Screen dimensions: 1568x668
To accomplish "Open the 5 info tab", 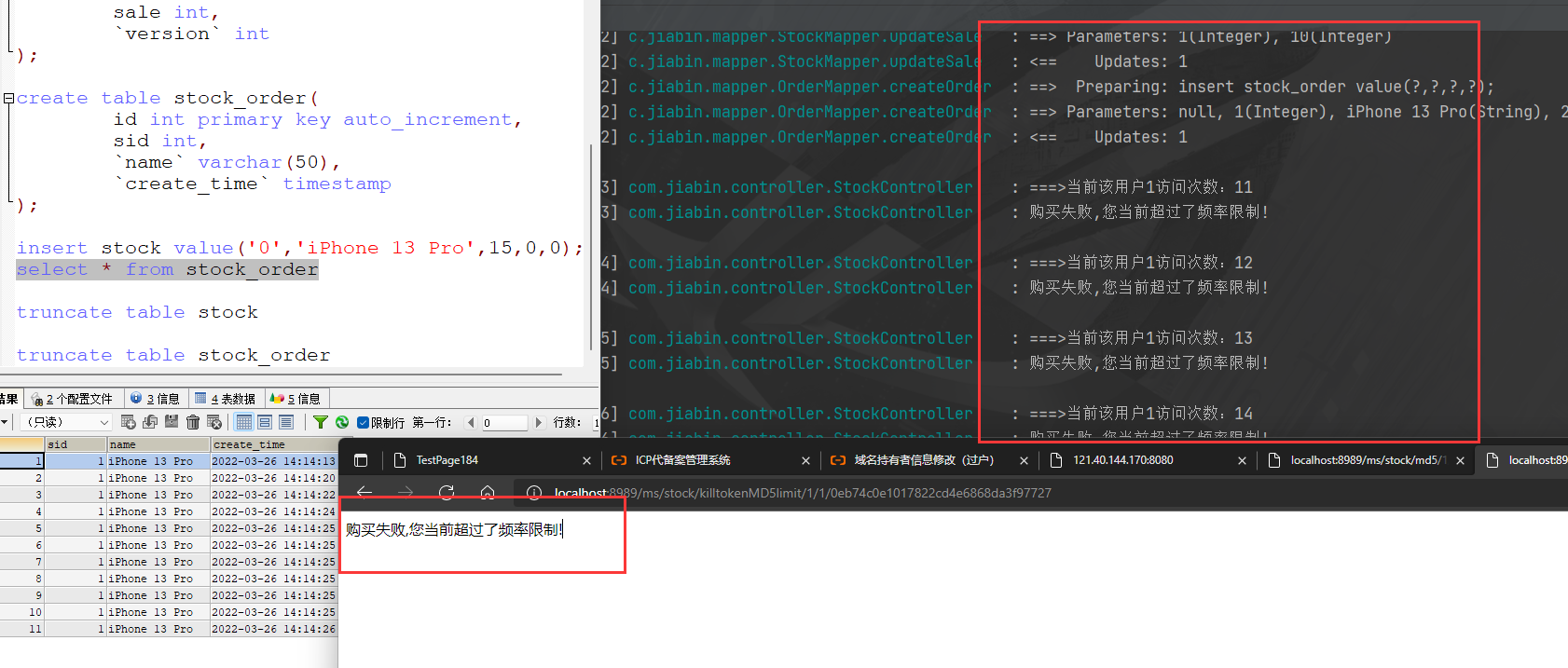I will click(296, 399).
